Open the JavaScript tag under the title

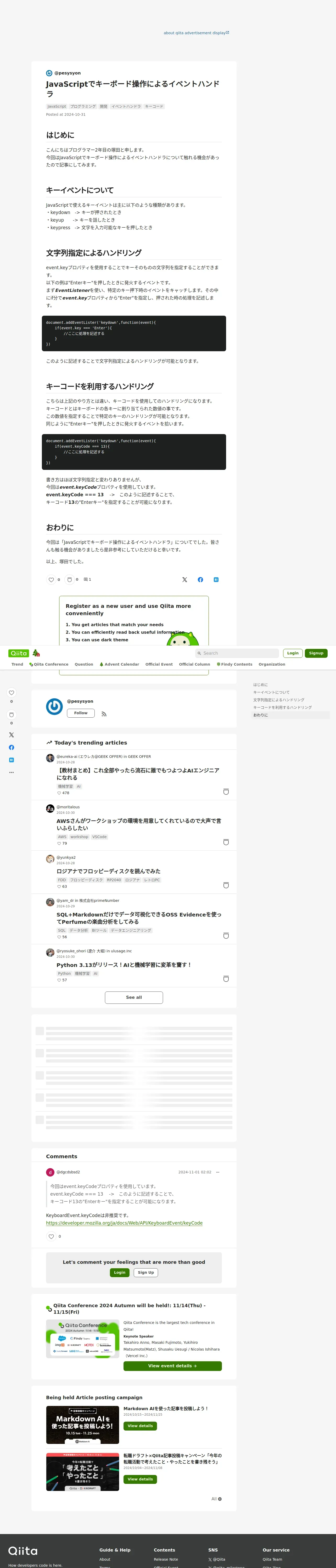pyautogui.click(x=57, y=107)
